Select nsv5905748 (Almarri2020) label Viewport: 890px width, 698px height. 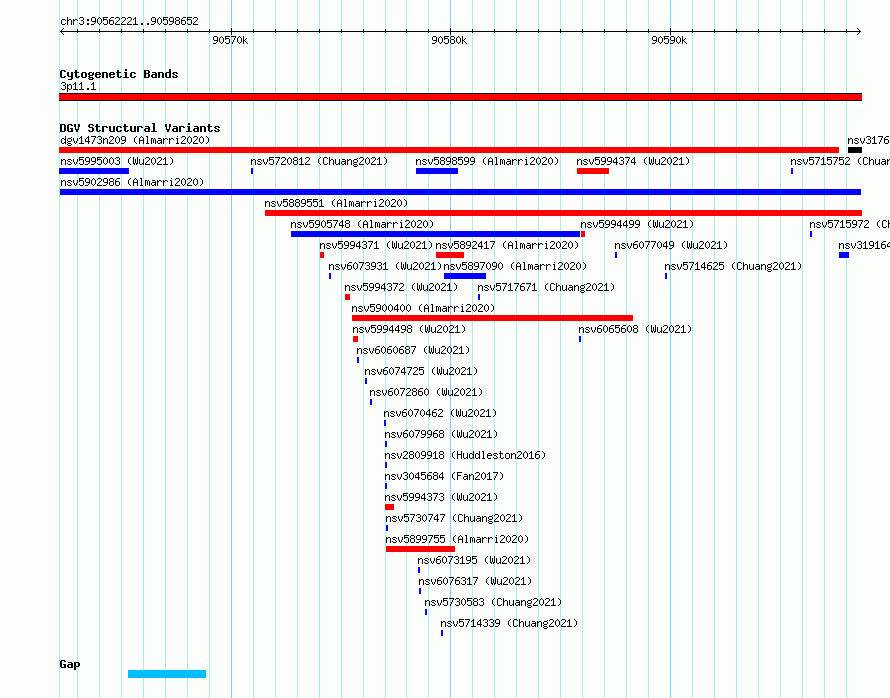[x=362, y=224]
